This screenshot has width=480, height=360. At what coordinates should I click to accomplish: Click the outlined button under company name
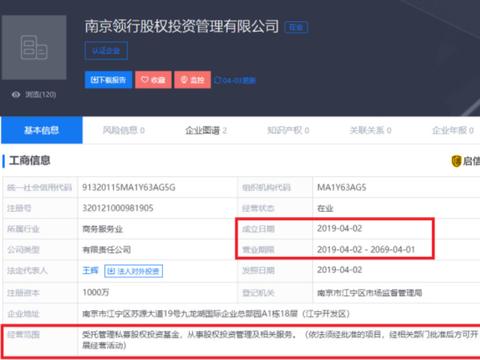106,51
